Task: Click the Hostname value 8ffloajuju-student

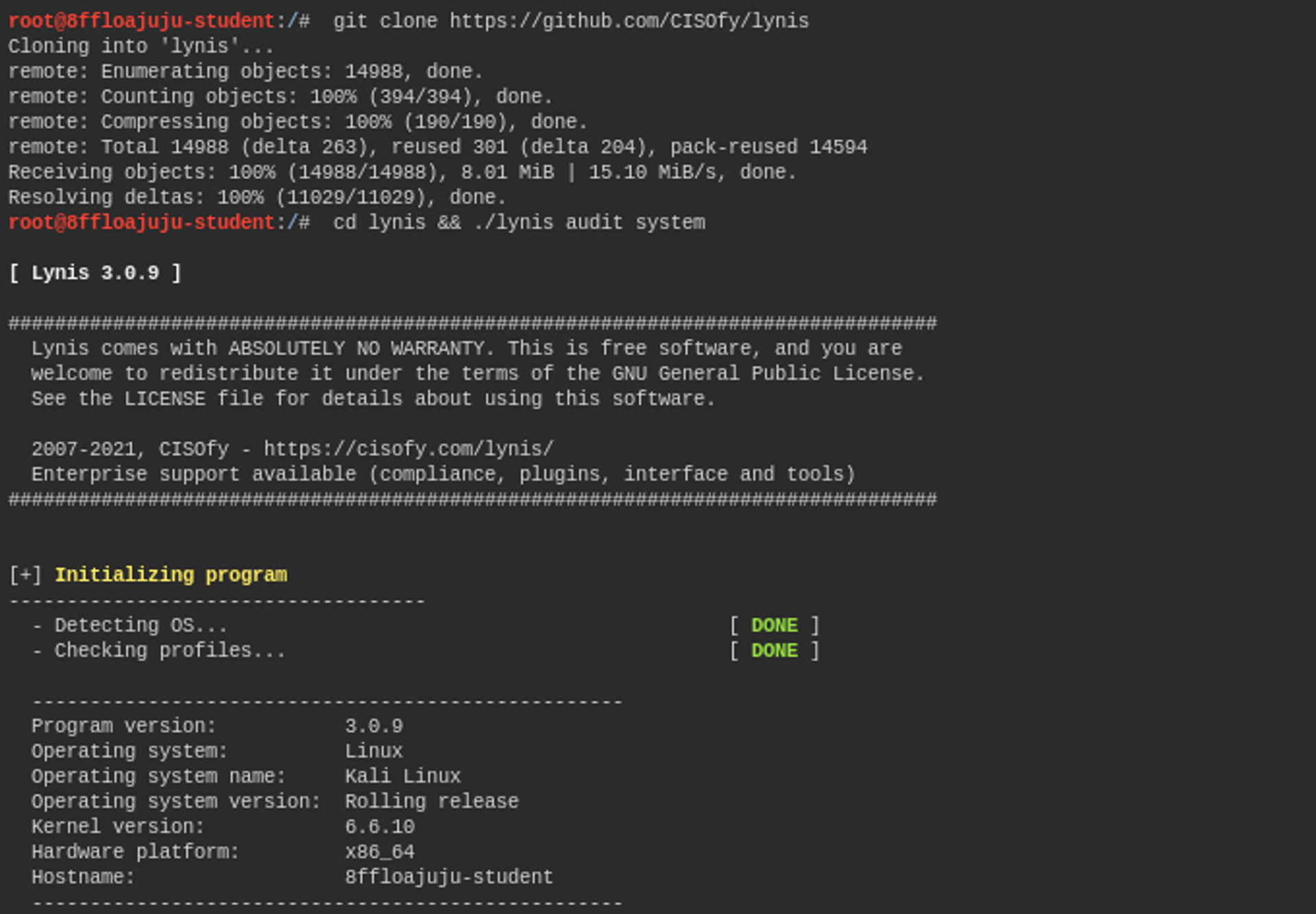Action: (x=448, y=878)
